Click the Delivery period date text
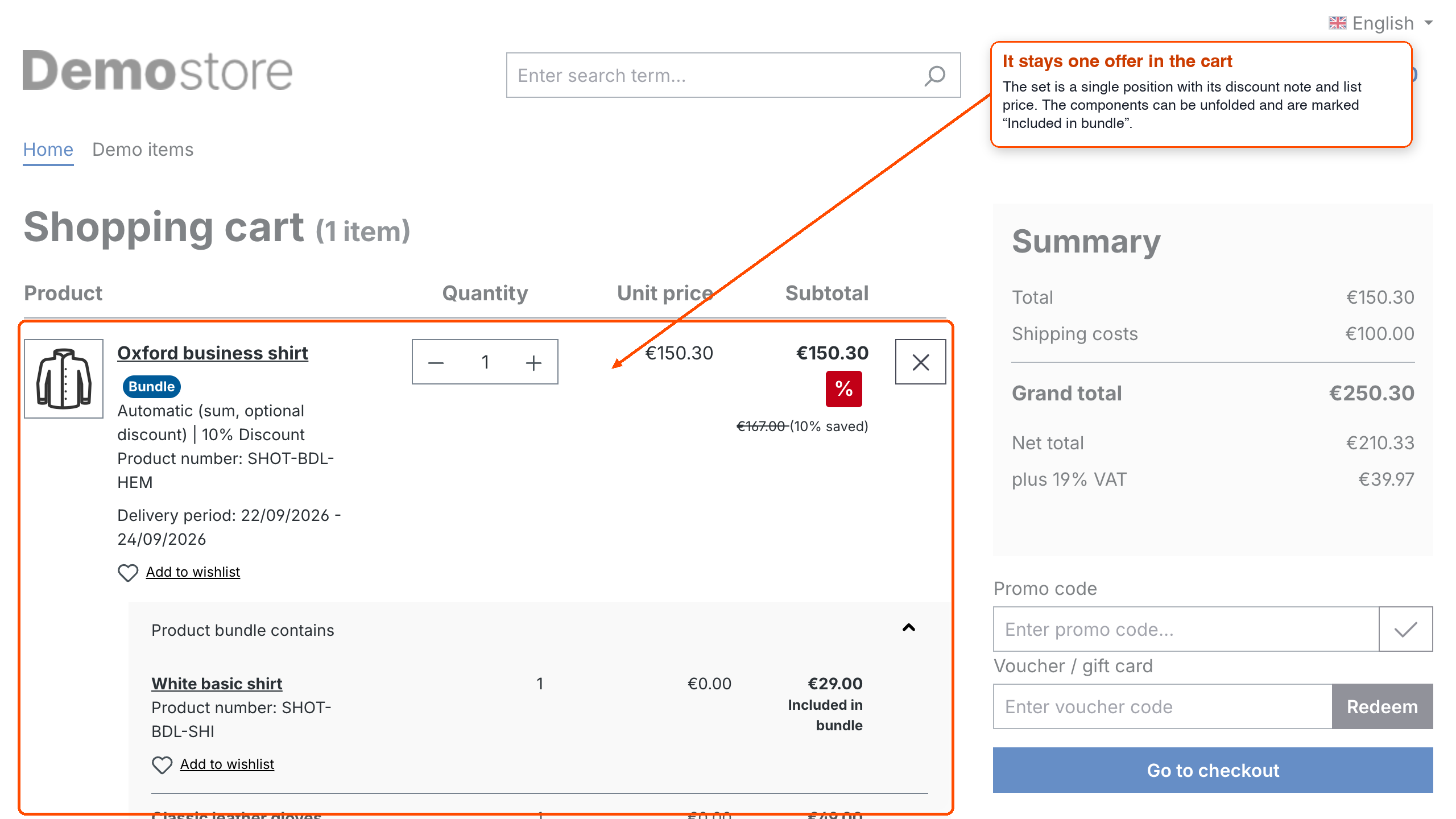Image resolution: width=1456 pixels, height=819 pixels. [229, 527]
